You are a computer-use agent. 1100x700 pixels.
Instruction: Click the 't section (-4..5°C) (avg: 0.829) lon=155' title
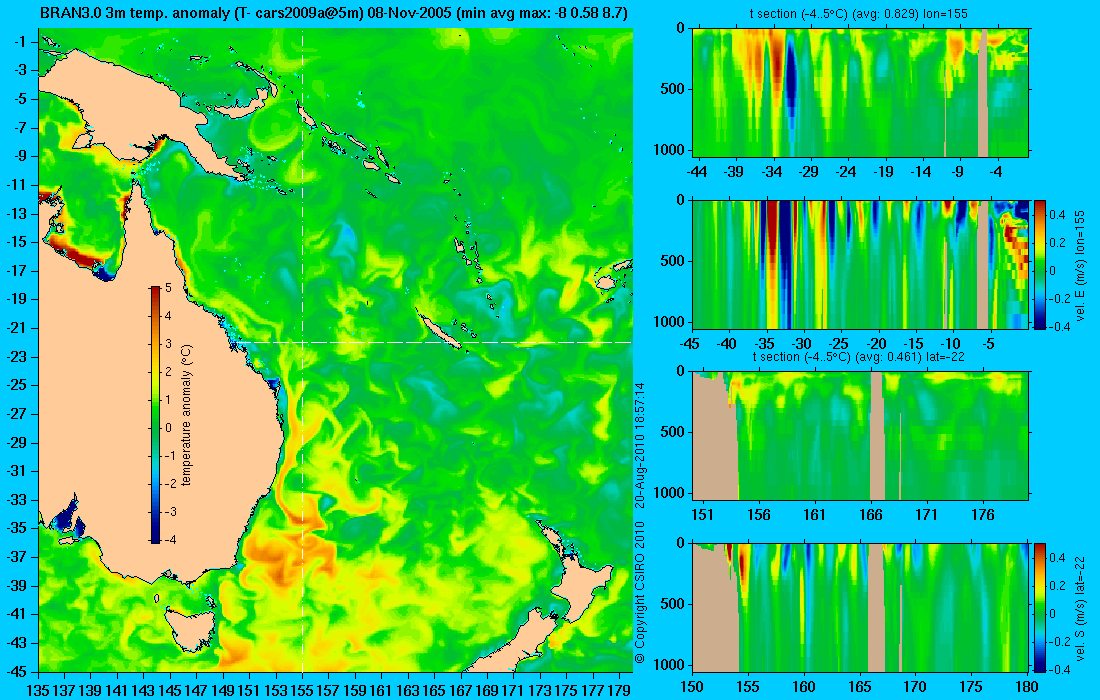[x=859, y=14]
